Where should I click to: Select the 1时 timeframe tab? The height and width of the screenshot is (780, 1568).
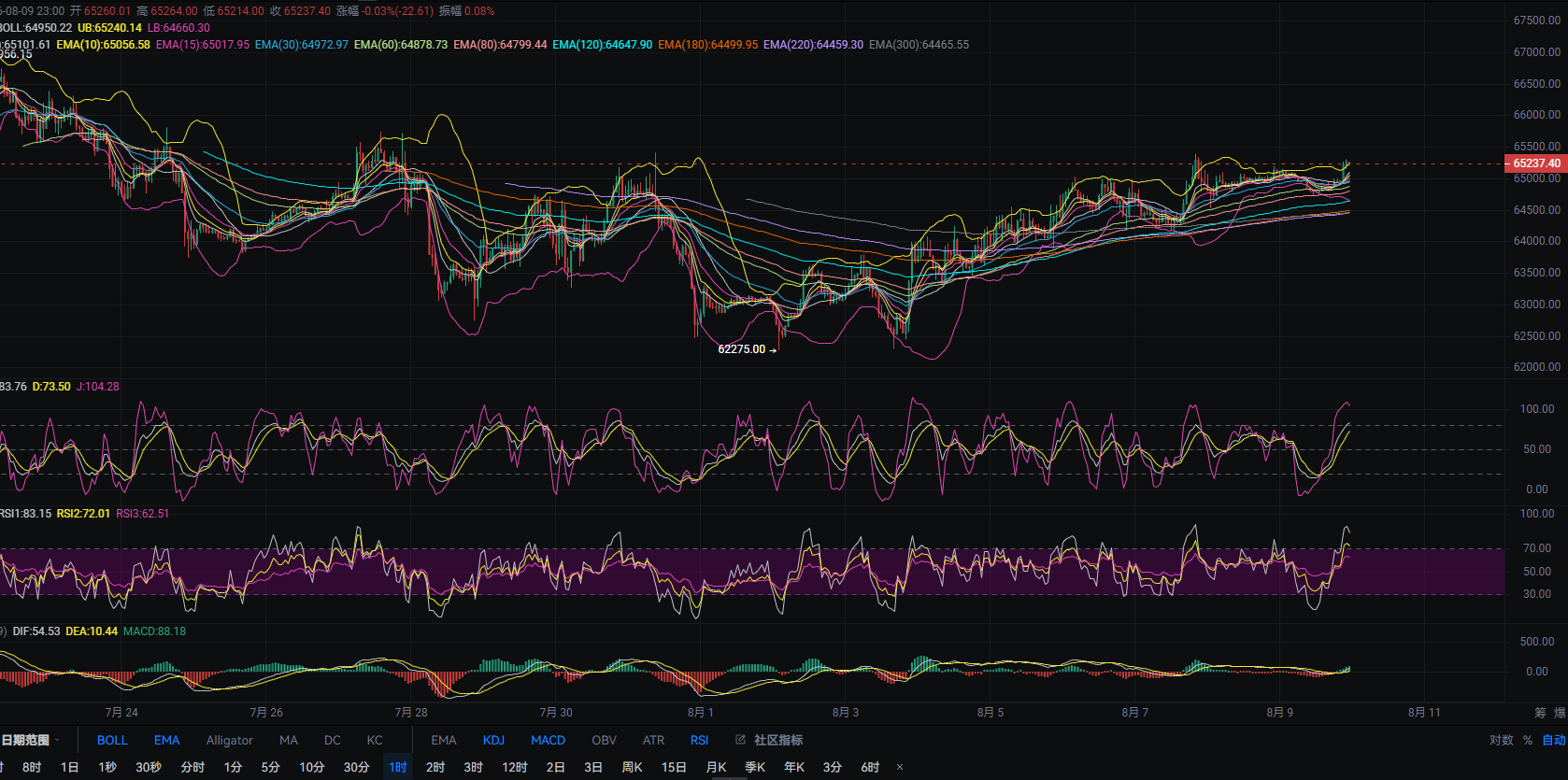(398, 767)
